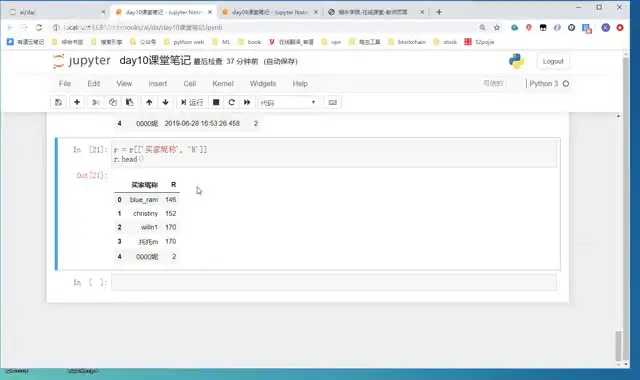Click the blue_ram cell in output table
The width and height of the screenshot is (640, 380).
pos(144,200)
